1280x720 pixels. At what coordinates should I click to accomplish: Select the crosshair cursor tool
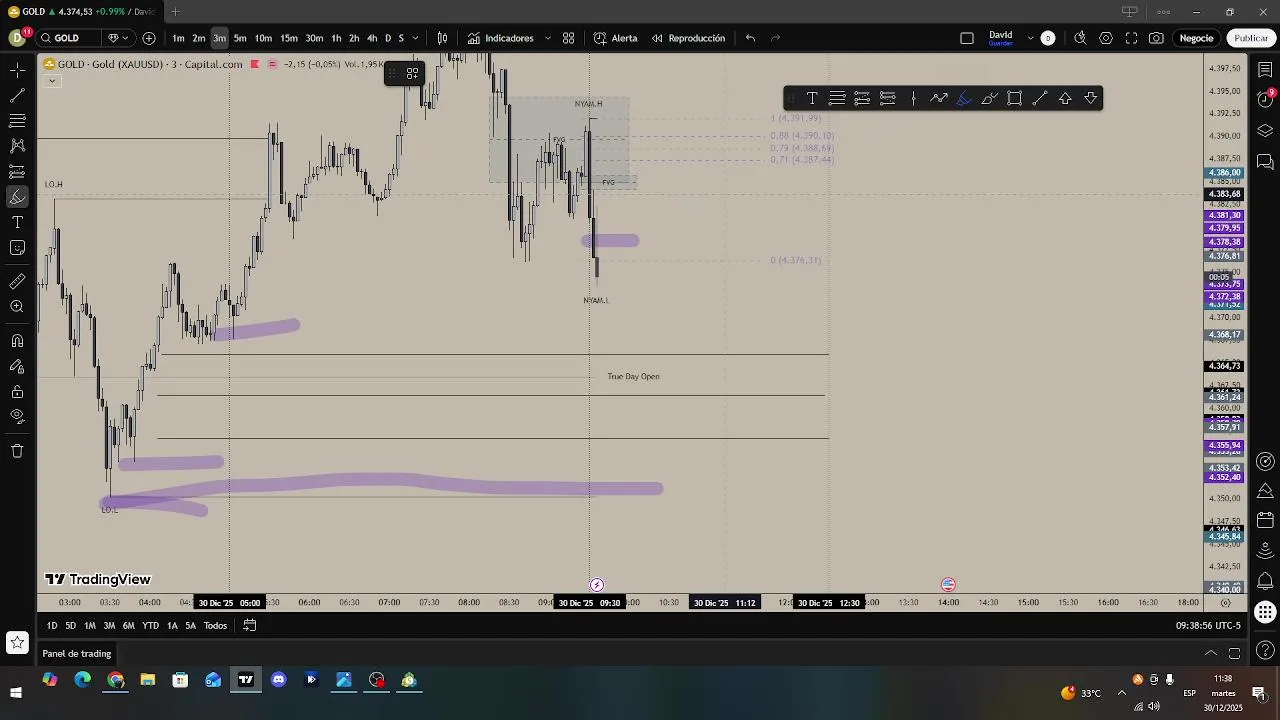tap(17, 70)
